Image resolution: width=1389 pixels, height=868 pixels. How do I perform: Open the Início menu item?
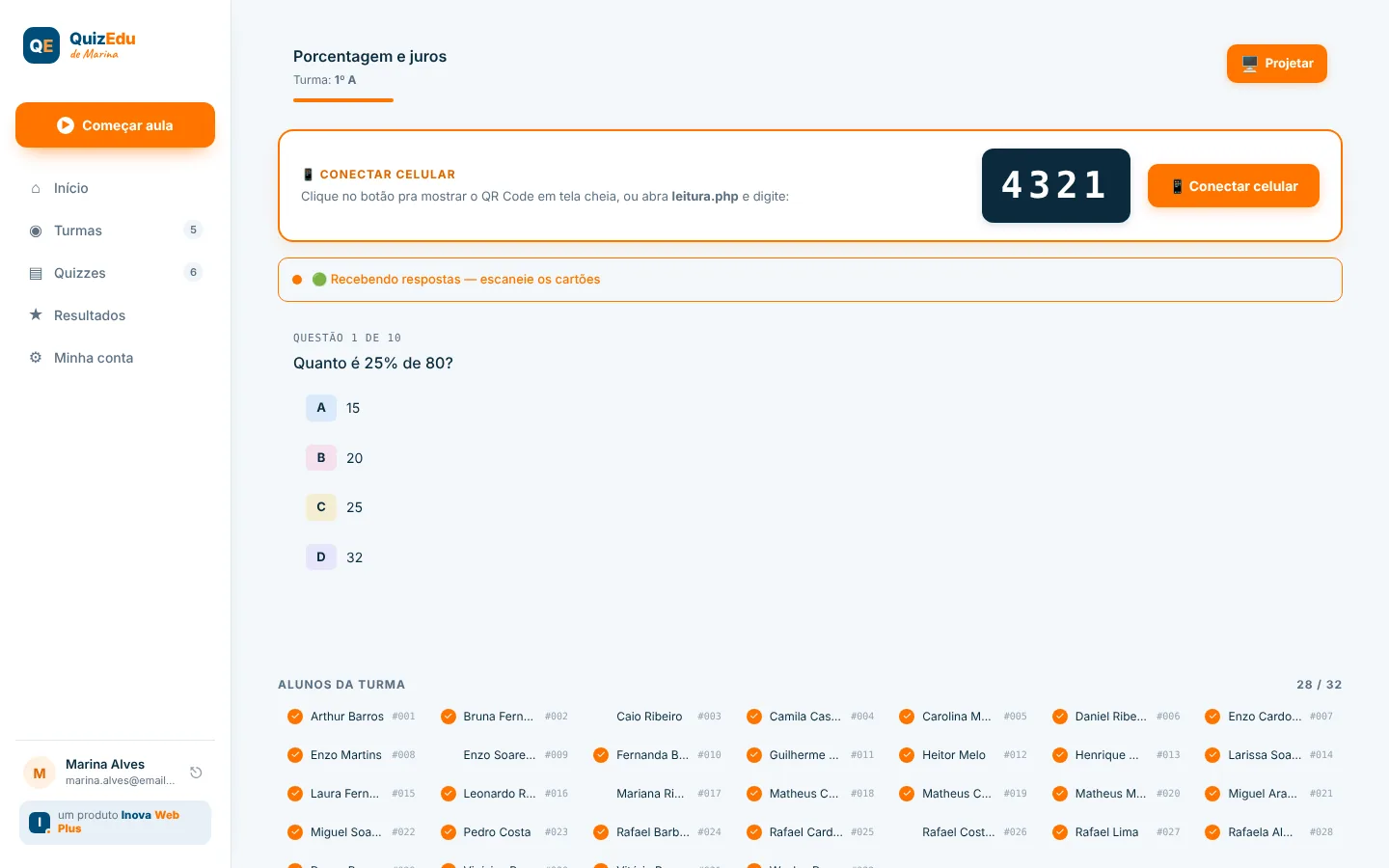point(115,188)
